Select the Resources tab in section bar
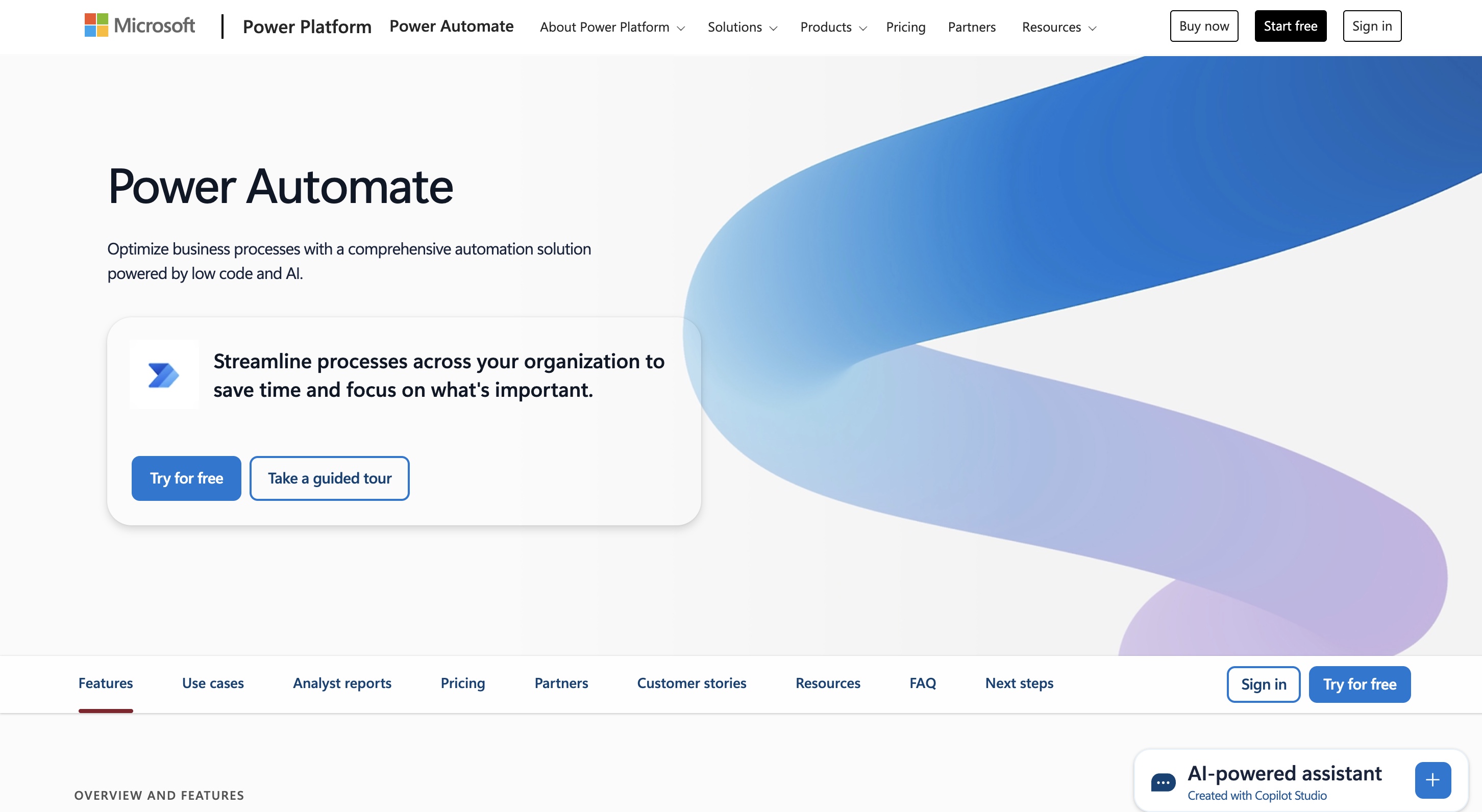 [x=828, y=683]
